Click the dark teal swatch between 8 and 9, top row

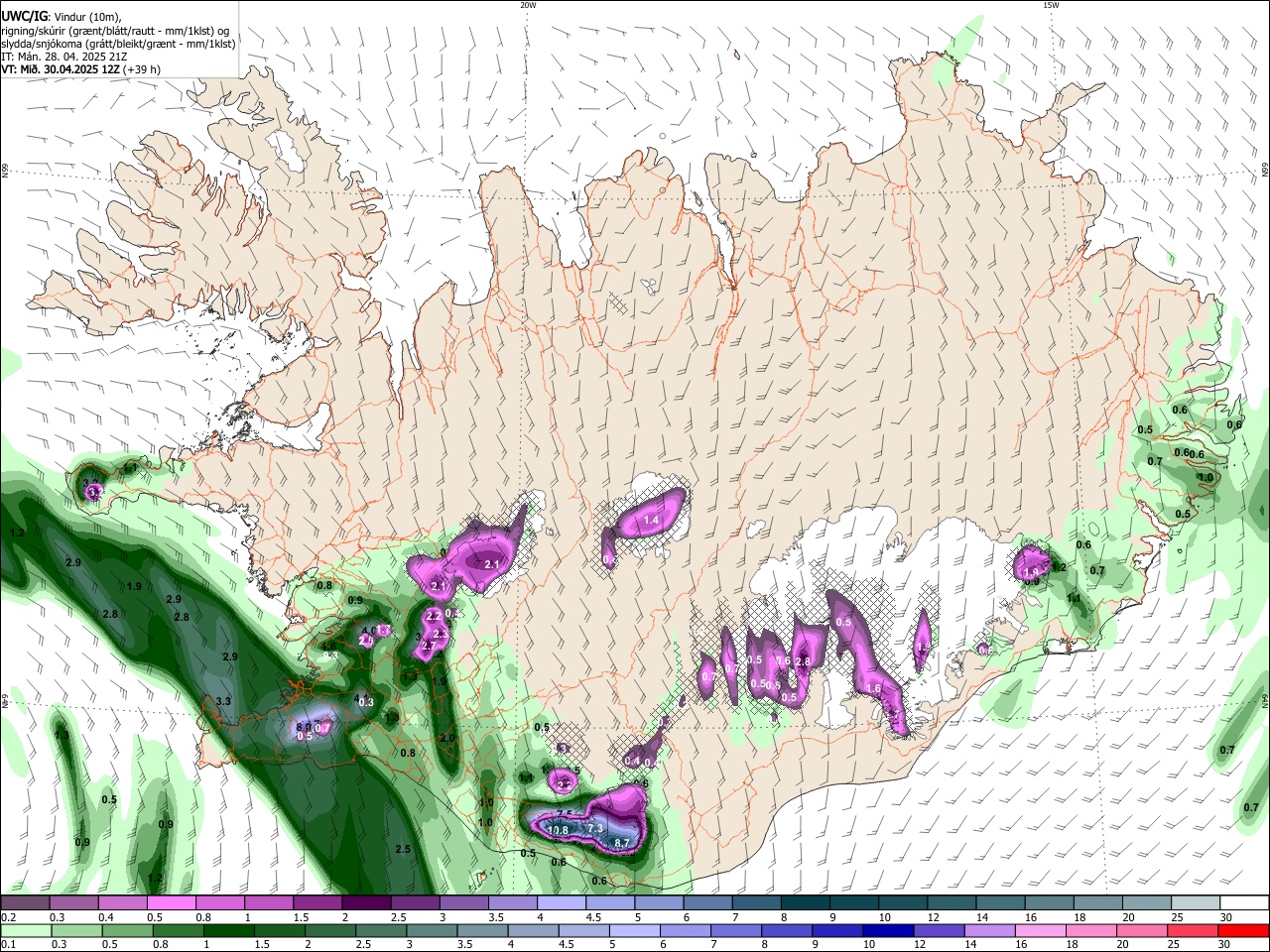[805, 903]
